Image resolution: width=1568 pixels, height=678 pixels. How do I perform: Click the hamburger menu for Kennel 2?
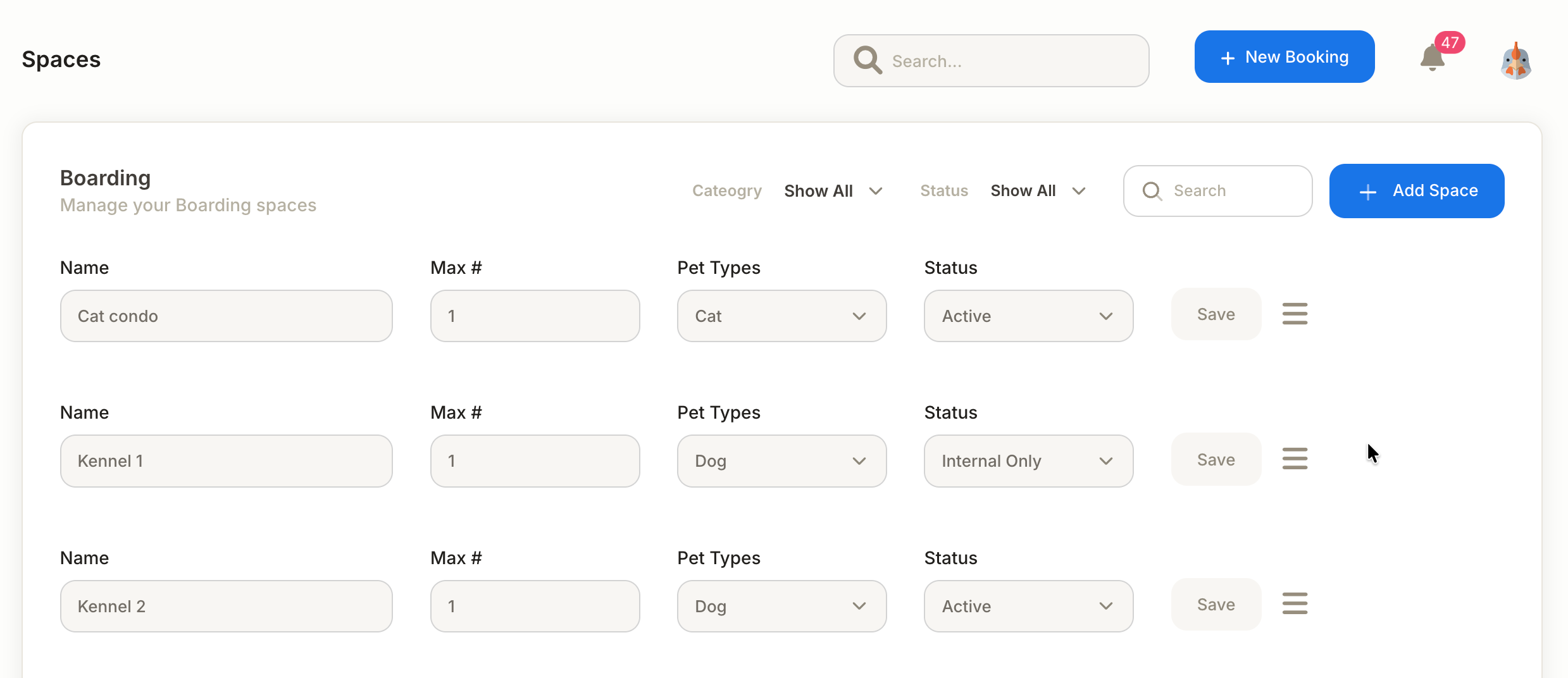click(1295, 604)
